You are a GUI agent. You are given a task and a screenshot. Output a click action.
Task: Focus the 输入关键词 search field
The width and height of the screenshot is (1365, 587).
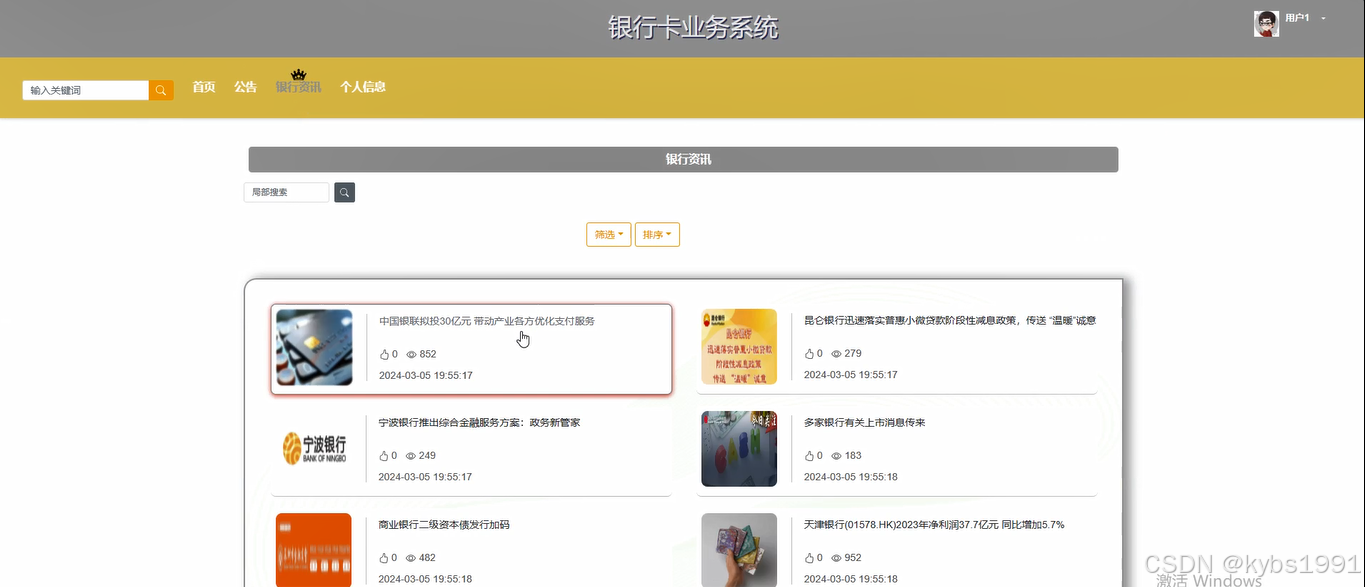[86, 90]
